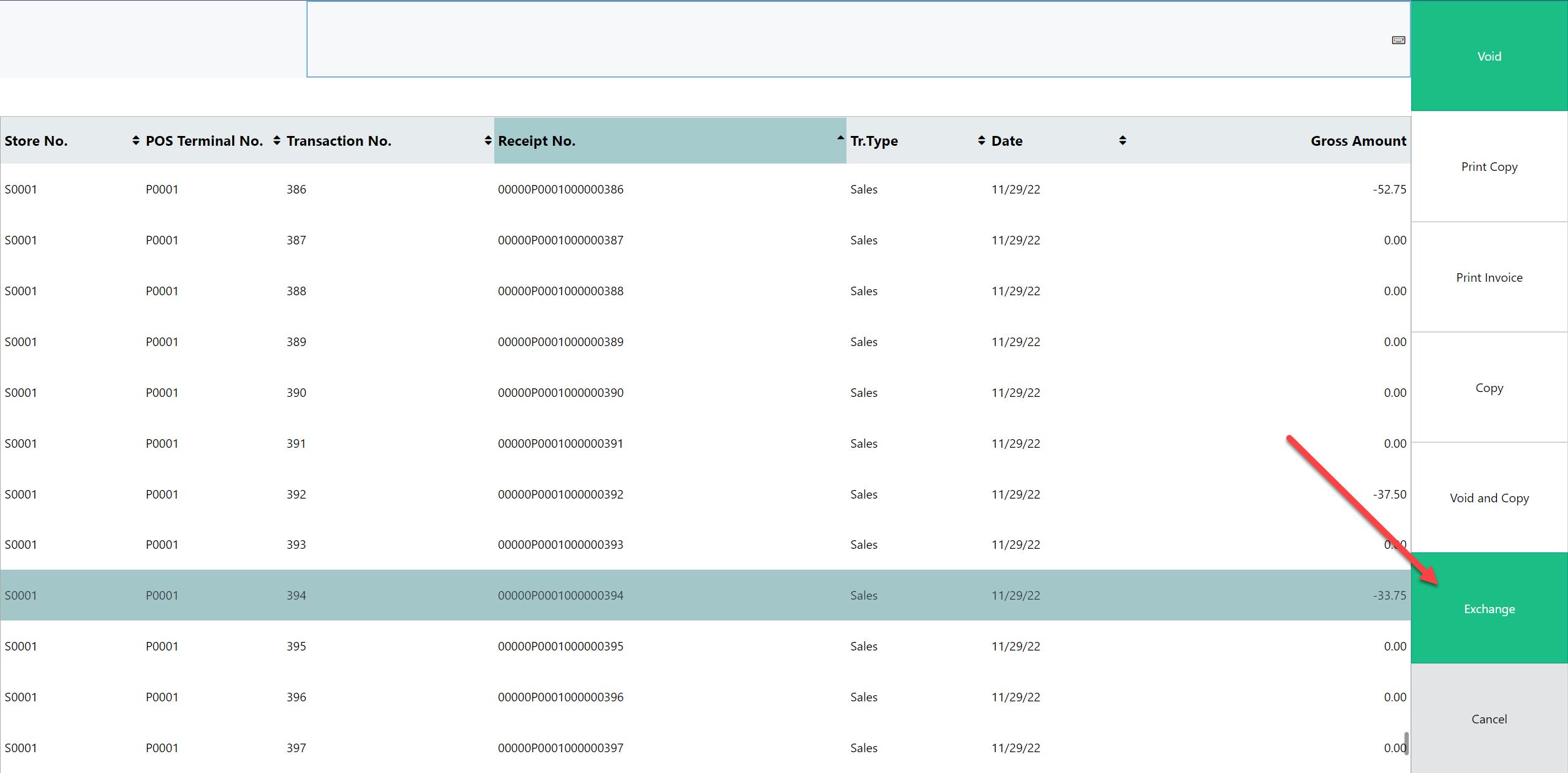Viewport: 1568px width, 773px height.
Task: Toggle Receipt No. ascending sort arrow
Action: click(x=840, y=138)
